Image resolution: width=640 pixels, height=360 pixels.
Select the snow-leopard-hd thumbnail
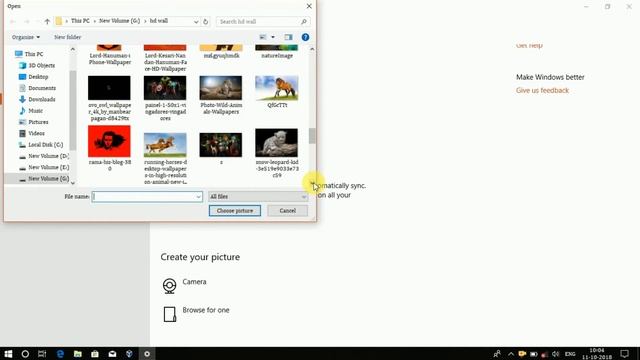[277, 143]
